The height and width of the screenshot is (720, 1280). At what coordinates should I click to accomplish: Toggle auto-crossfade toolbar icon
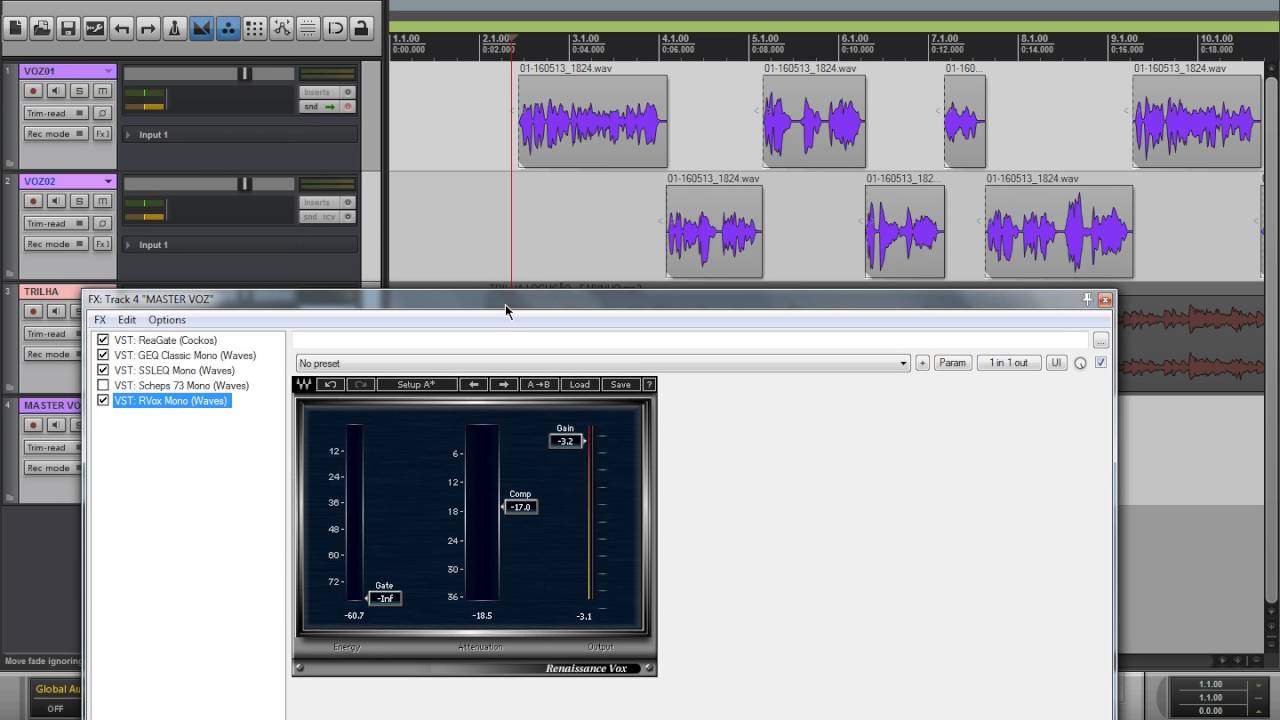click(x=201, y=28)
